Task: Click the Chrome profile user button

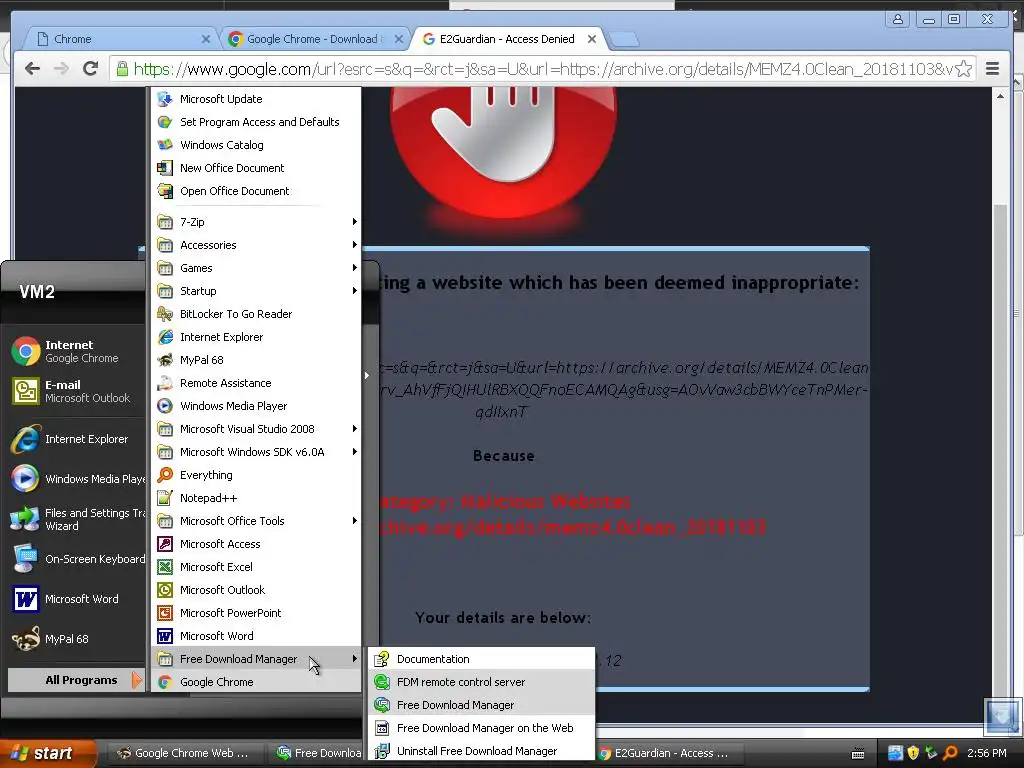Action: click(x=898, y=19)
